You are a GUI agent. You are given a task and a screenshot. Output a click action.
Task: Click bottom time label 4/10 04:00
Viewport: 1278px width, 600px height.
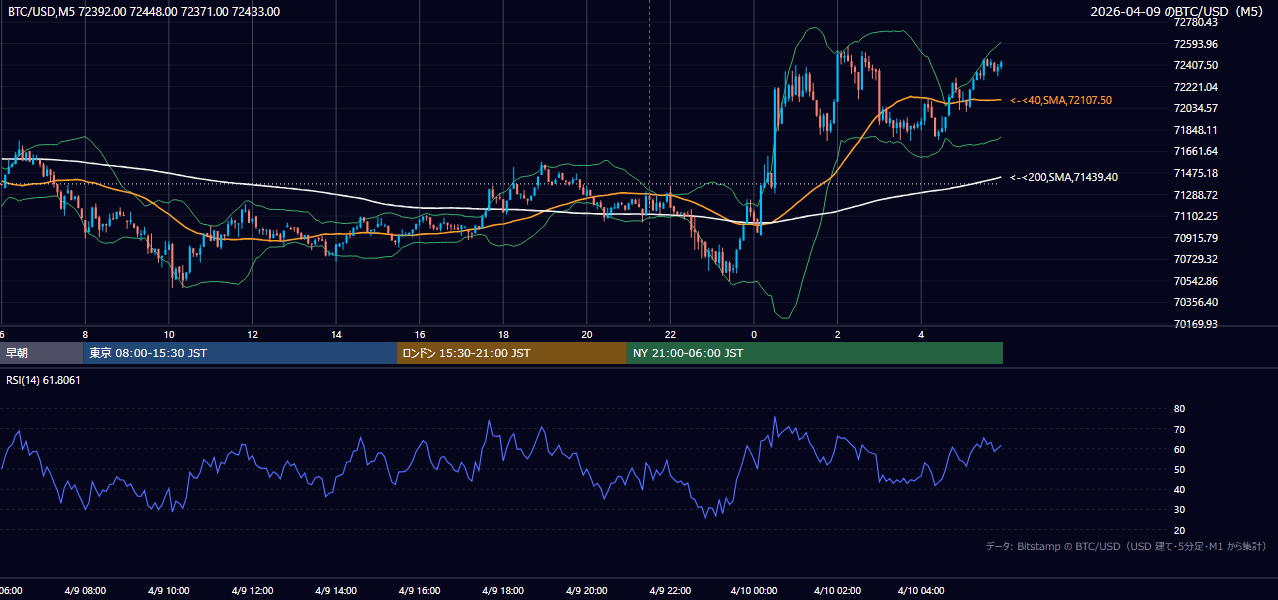click(922, 591)
